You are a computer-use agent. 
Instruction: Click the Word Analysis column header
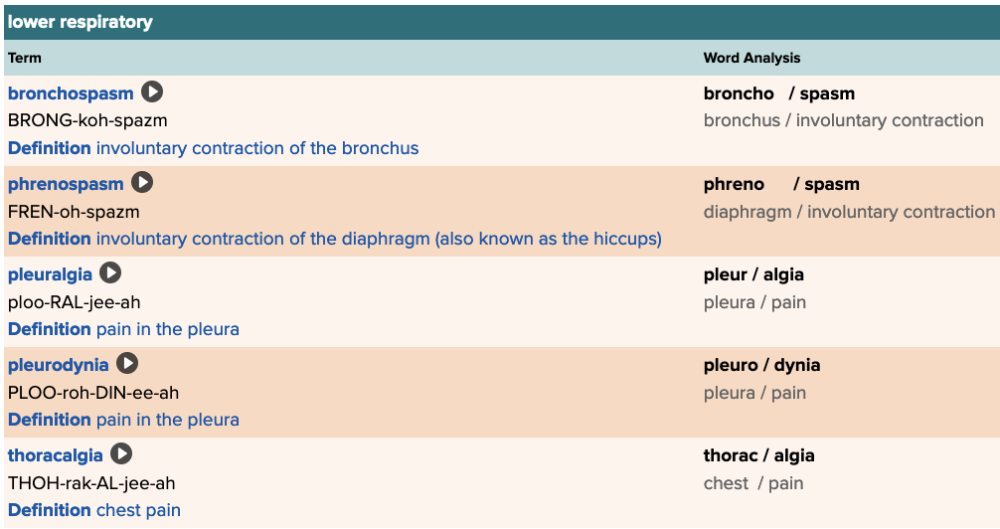pyautogui.click(x=751, y=58)
